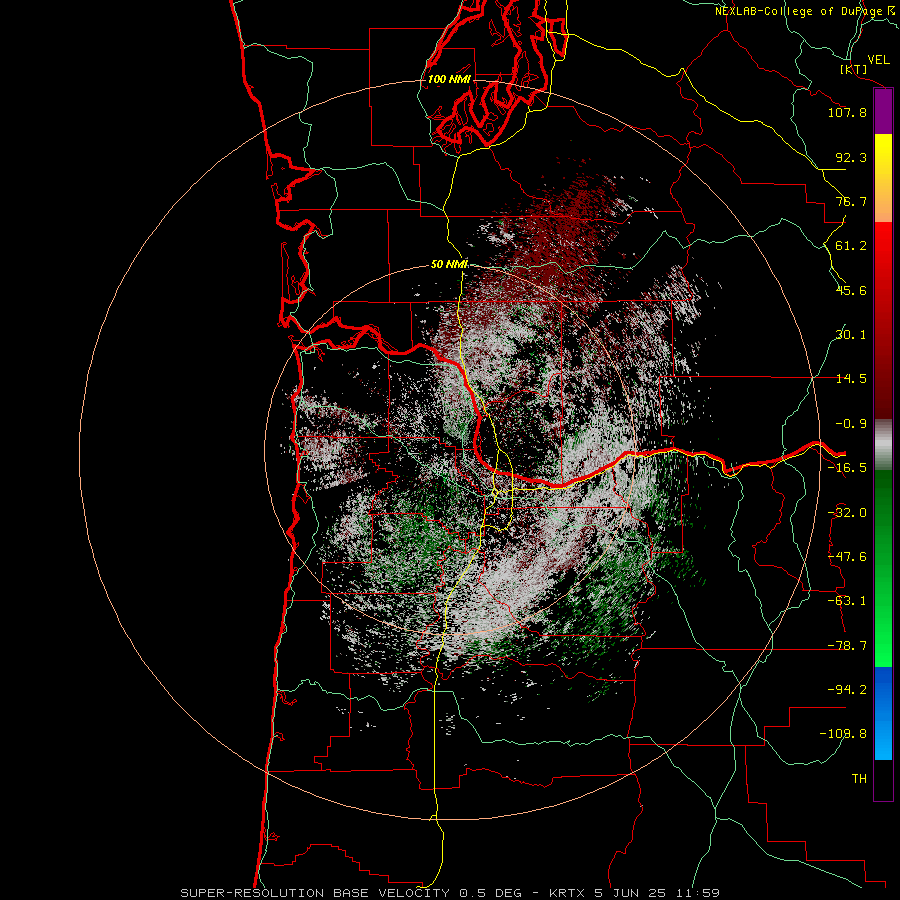Pick the blue segment of velocity color bar
900x900 pixels.
pyautogui.click(x=883, y=713)
